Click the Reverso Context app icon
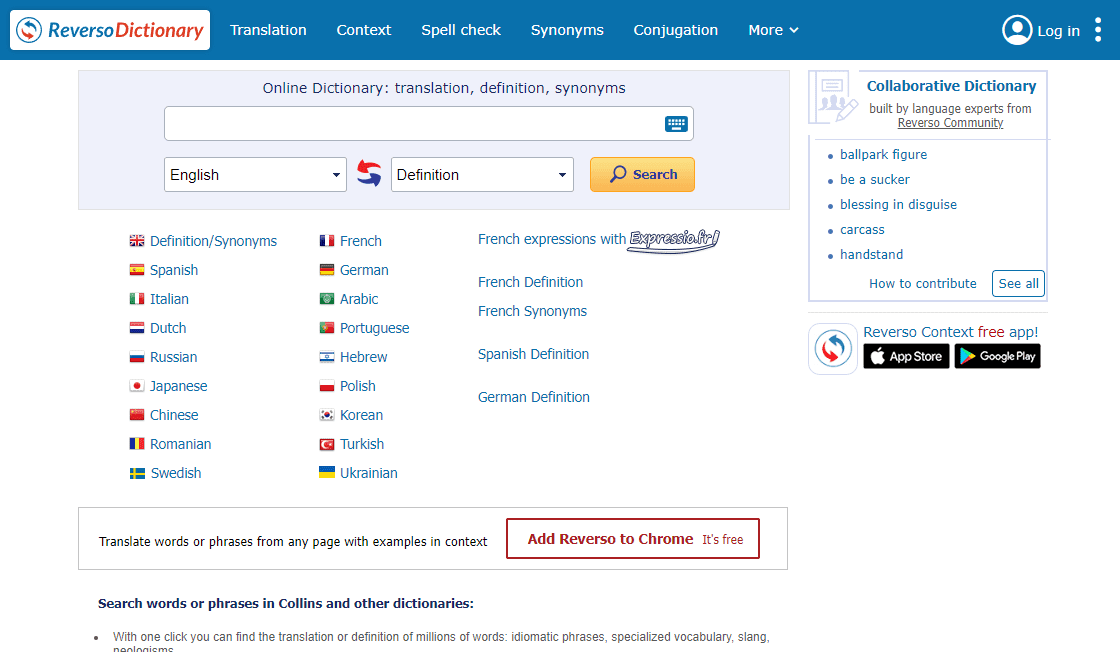Screen dimensions: 1120x652 (x=833, y=348)
